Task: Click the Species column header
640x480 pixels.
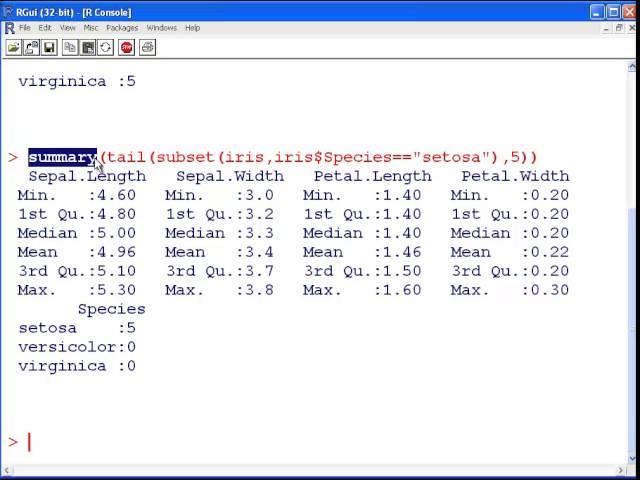Action: pyautogui.click(x=111, y=309)
